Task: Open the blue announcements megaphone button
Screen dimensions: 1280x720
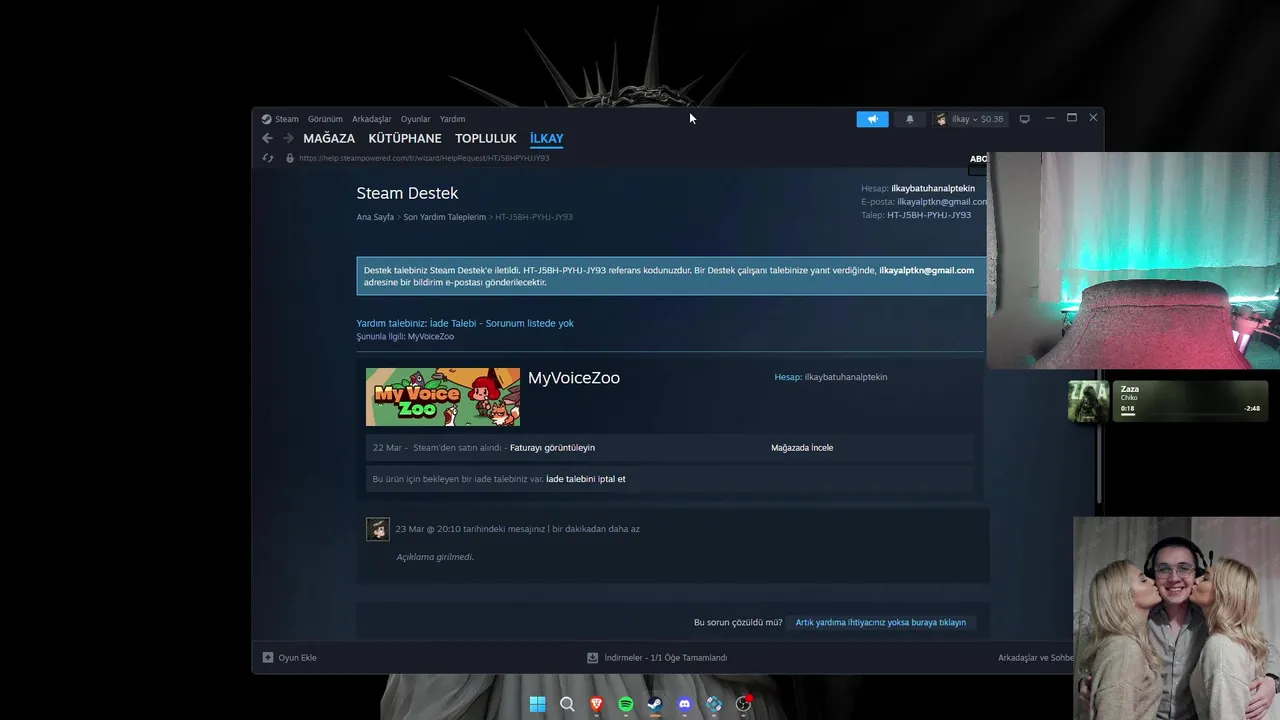Action: pos(872,119)
